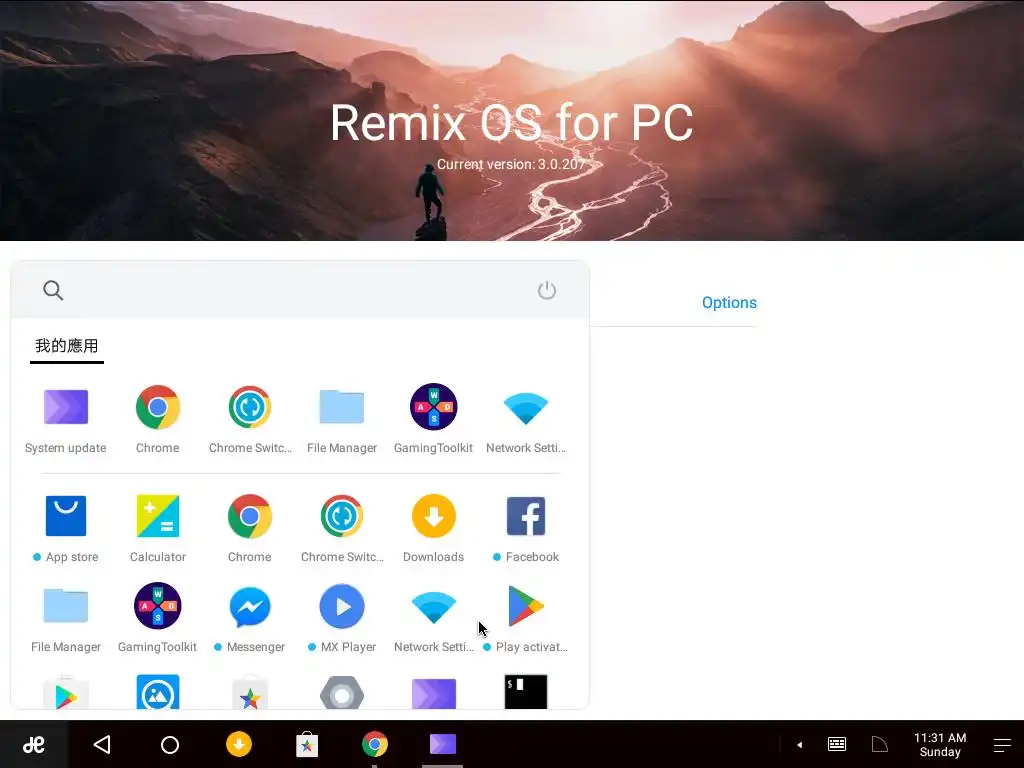Click the taskbar Back triangle button
The image size is (1024, 768).
click(x=102, y=744)
